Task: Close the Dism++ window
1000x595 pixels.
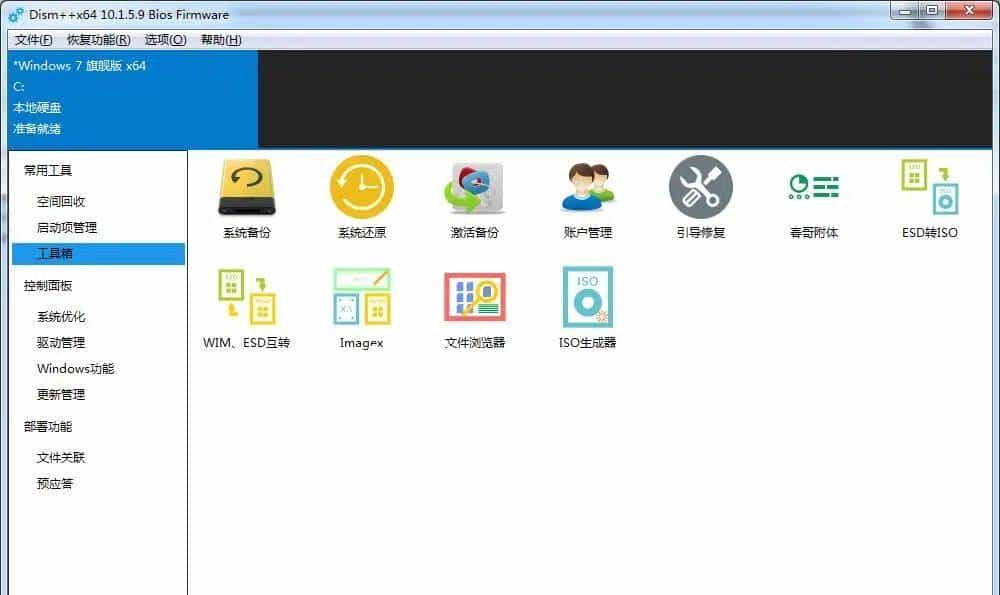Action: coord(969,11)
